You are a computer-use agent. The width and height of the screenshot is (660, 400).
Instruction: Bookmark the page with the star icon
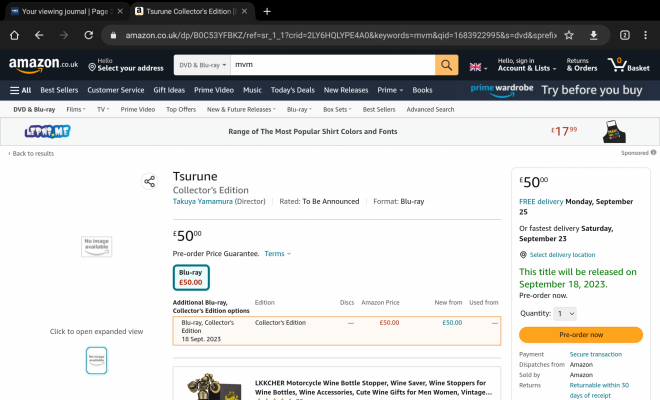point(569,35)
